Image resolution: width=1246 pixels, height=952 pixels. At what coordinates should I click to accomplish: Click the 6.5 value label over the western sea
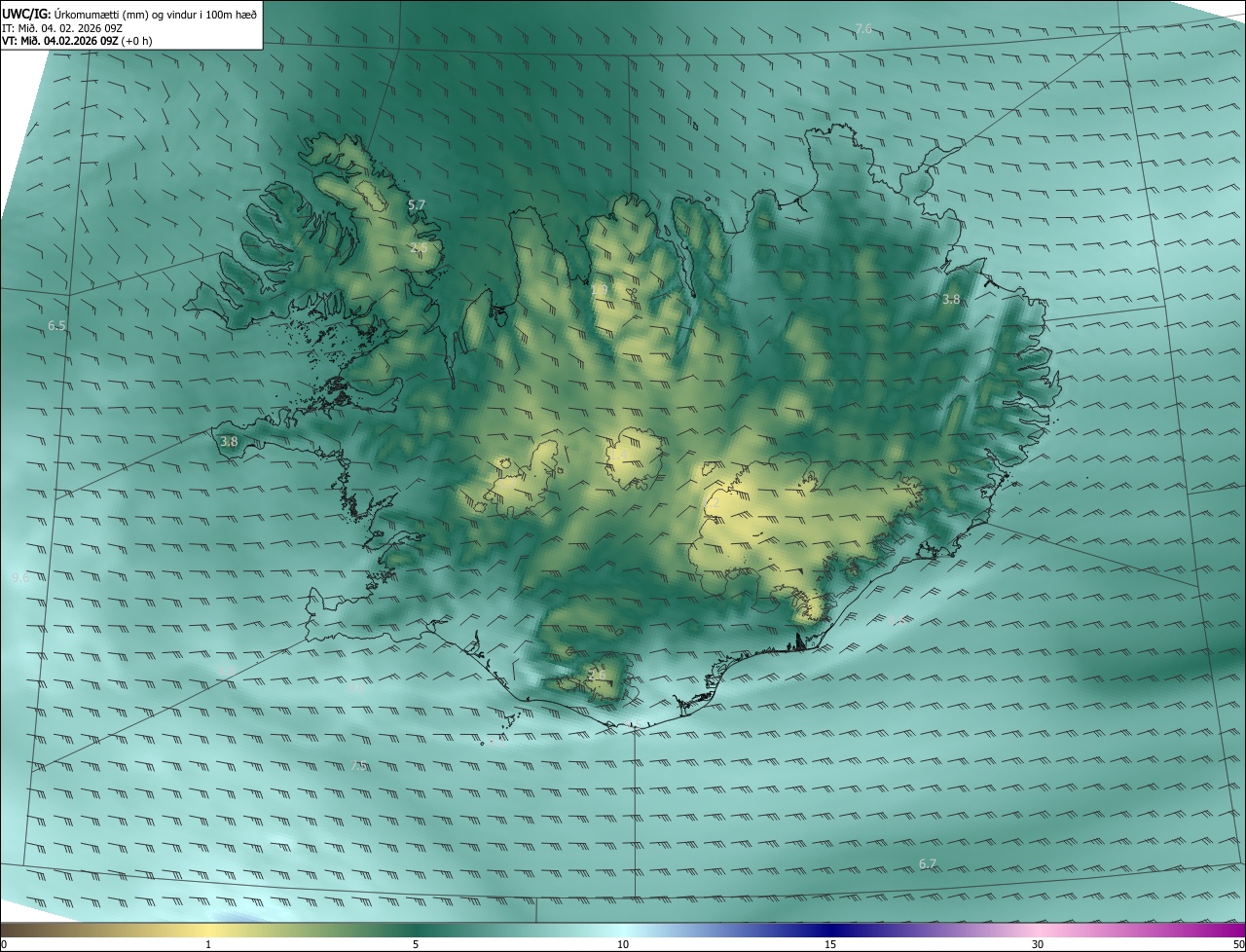pyautogui.click(x=56, y=325)
